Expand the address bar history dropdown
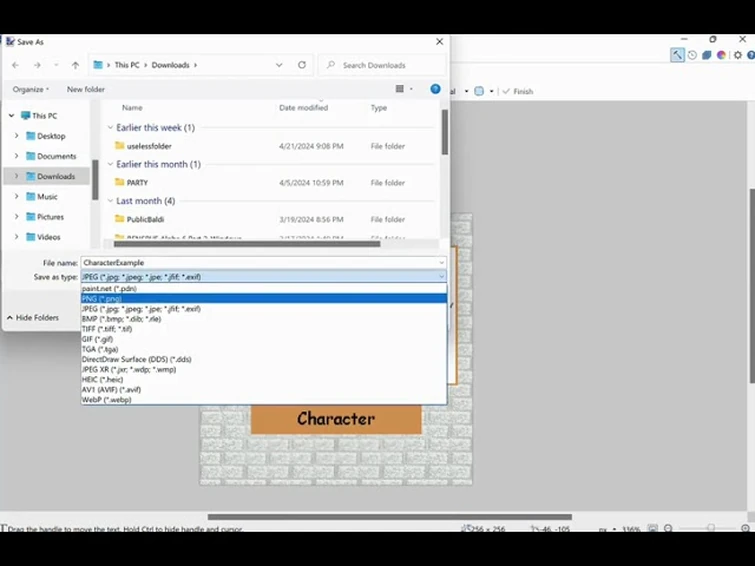The image size is (755, 566). pos(279,65)
